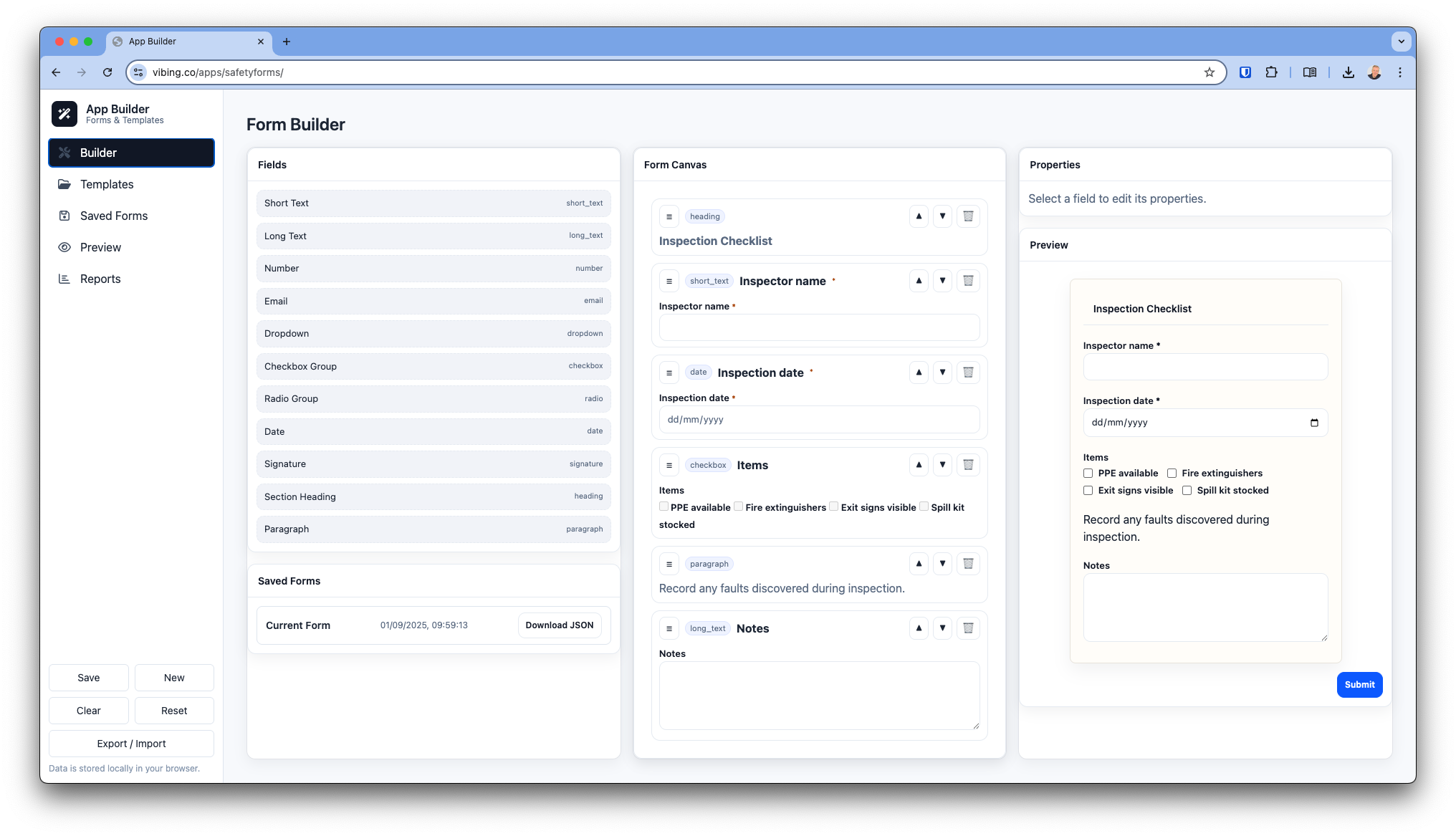Check Spill kit stocked in the preview

(x=1187, y=491)
